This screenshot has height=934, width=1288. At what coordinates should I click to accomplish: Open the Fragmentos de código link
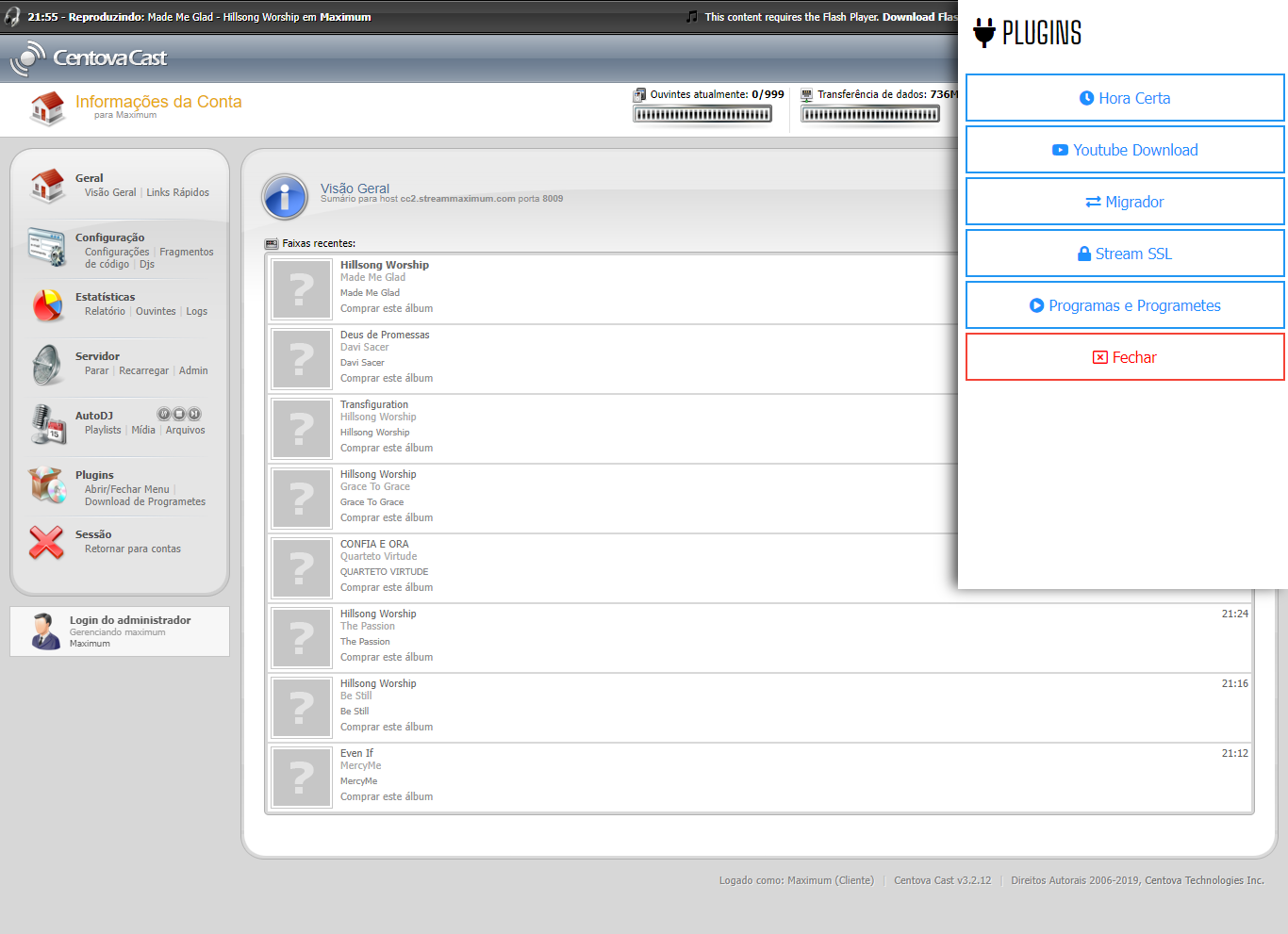[x=187, y=252]
